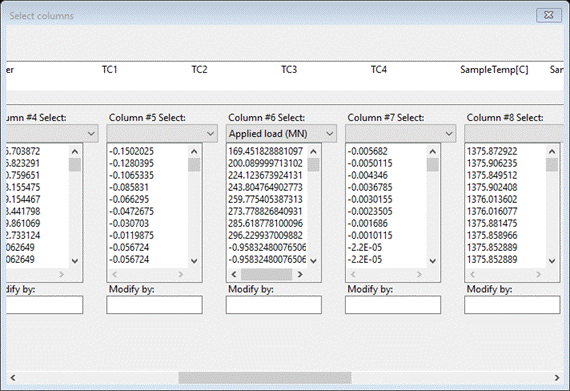This screenshot has height=391, width=570.
Task: Click the Column #8 Modify by field
Action: pyautogui.click(x=512, y=305)
